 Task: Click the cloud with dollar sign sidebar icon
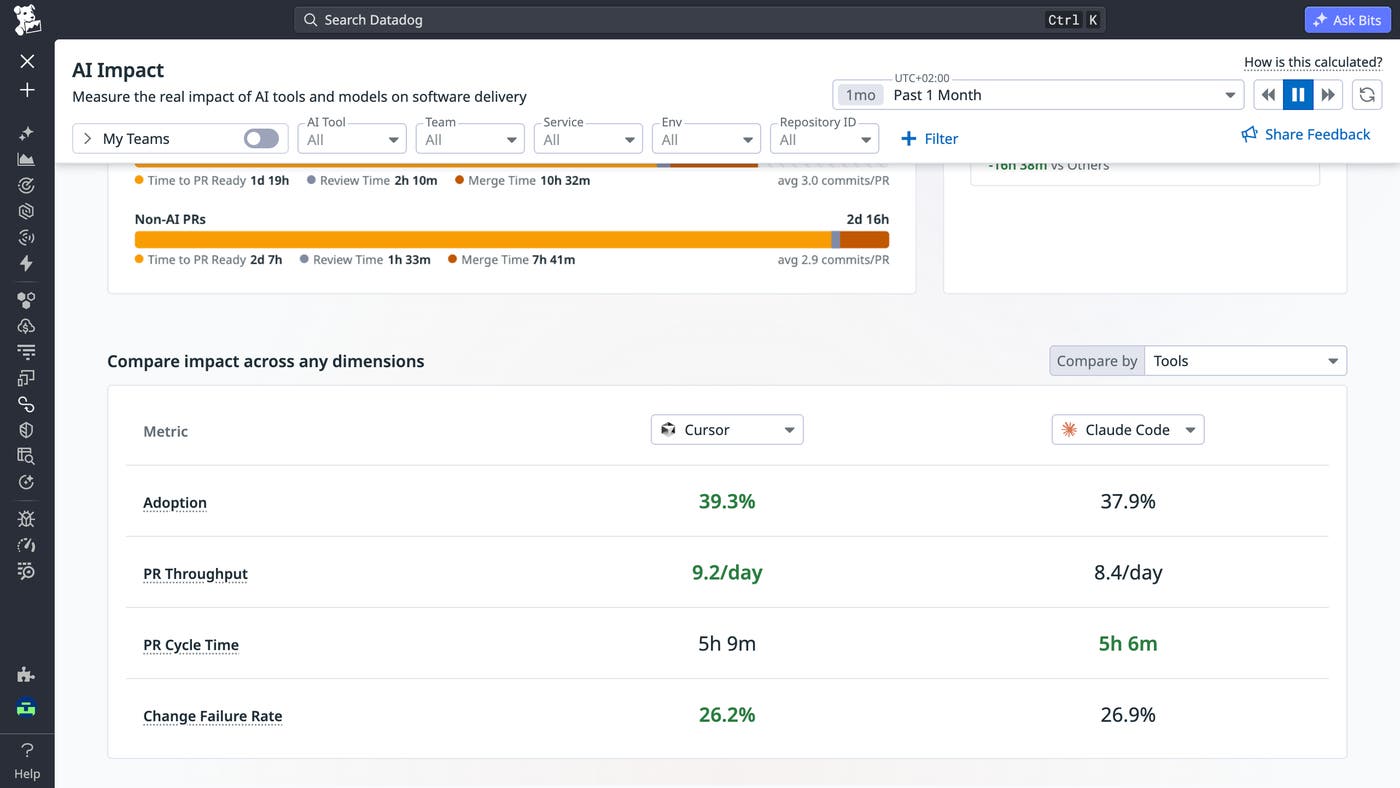(x=27, y=326)
